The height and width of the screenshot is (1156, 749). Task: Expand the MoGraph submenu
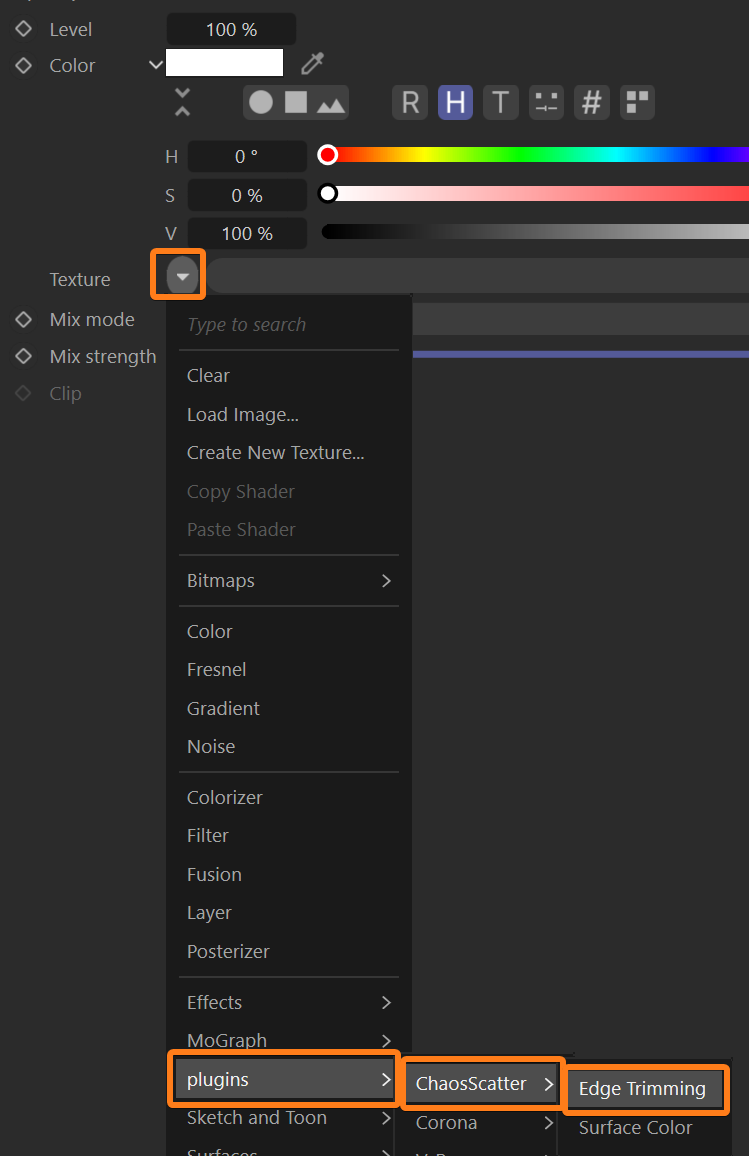coord(289,1040)
